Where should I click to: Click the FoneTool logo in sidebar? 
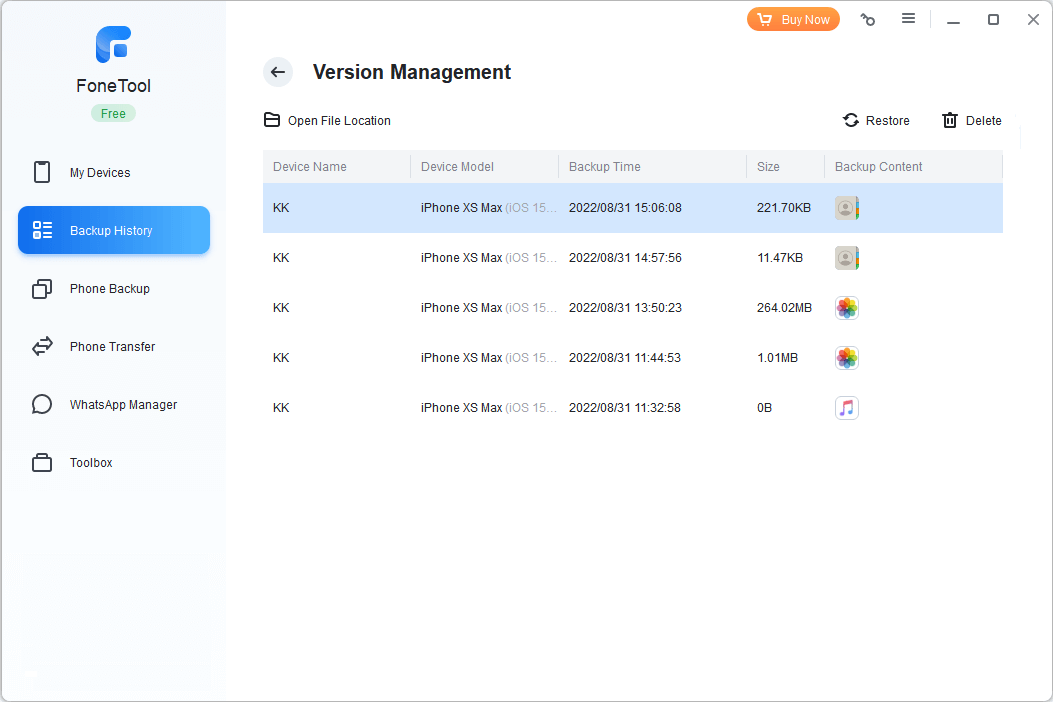pyautogui.click(x=113, y=45)
